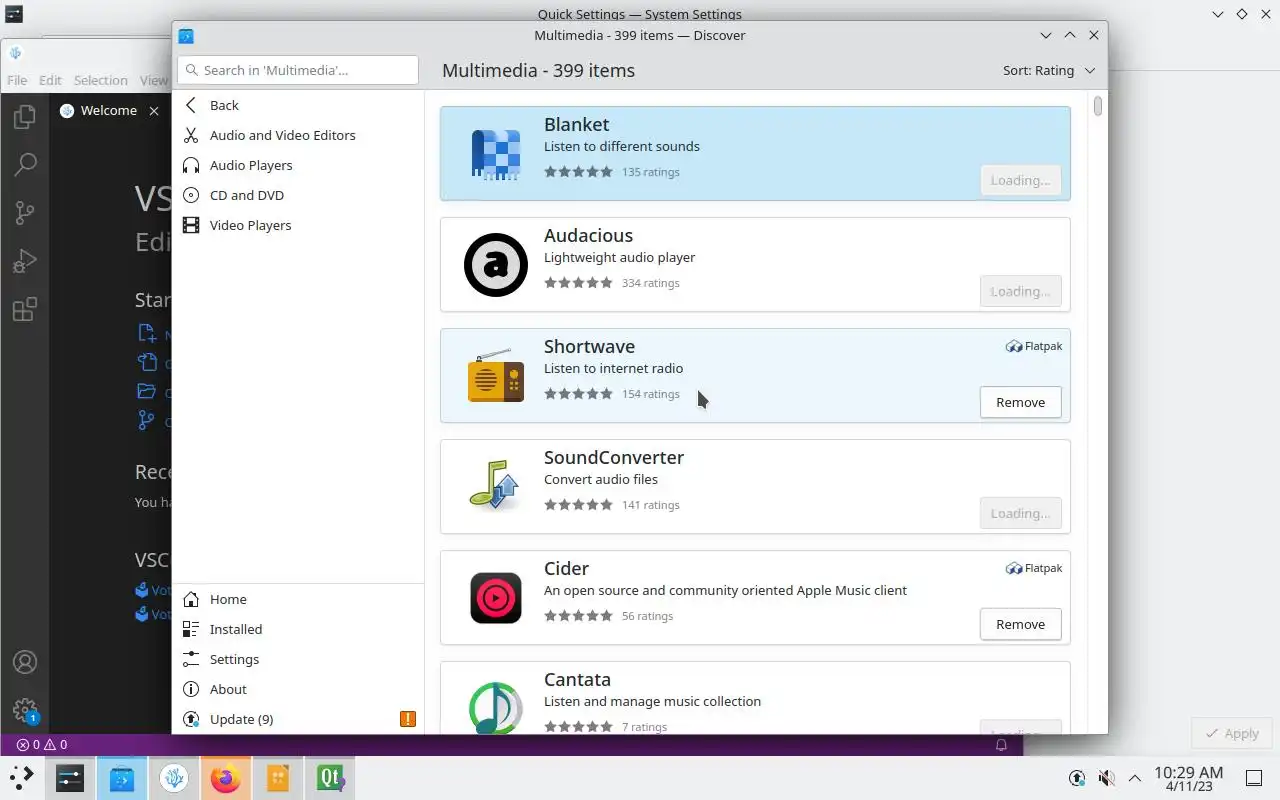The width and height of the screenshot is (1280, 800).
Task: Open VS Code File menu
Action: (17, 80)
